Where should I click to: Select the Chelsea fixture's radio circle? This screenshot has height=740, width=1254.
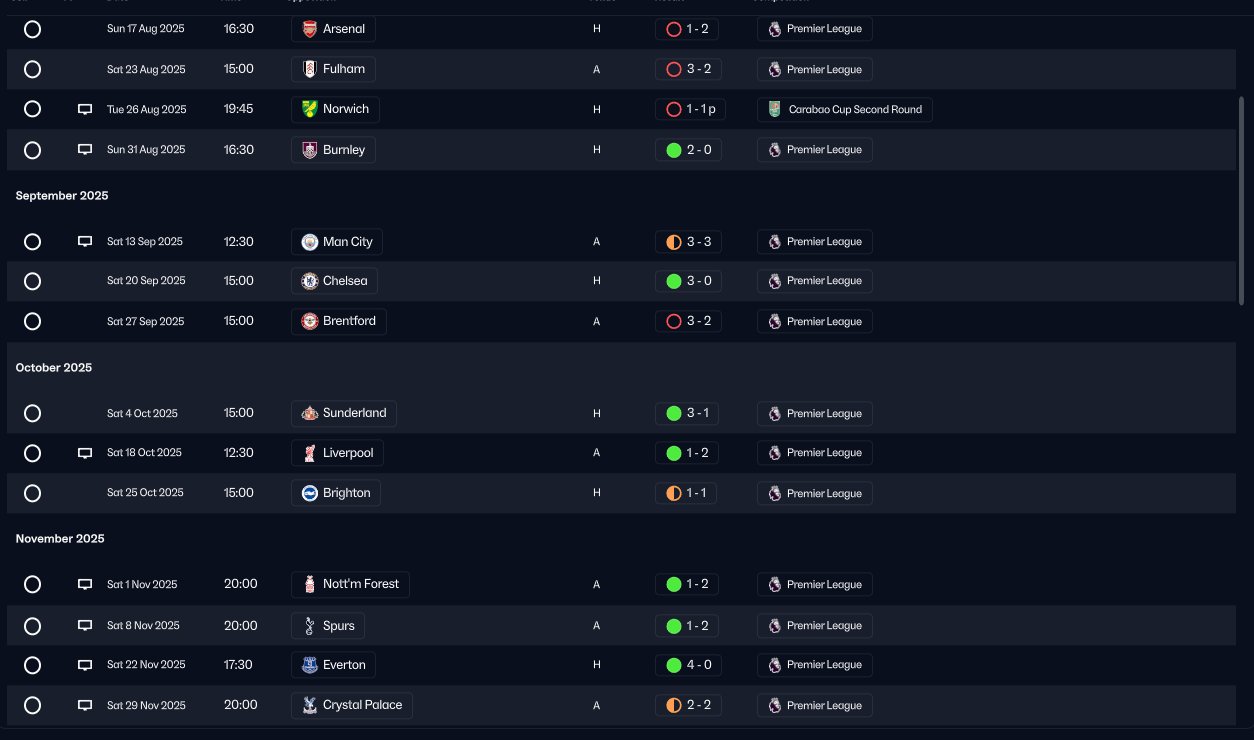(x=32, y=281)
